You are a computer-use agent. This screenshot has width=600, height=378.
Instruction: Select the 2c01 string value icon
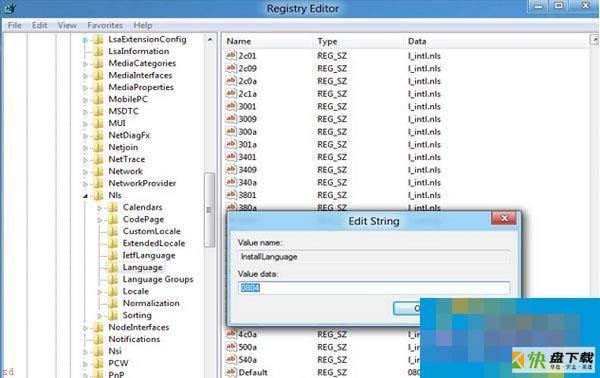click(231, 55)
